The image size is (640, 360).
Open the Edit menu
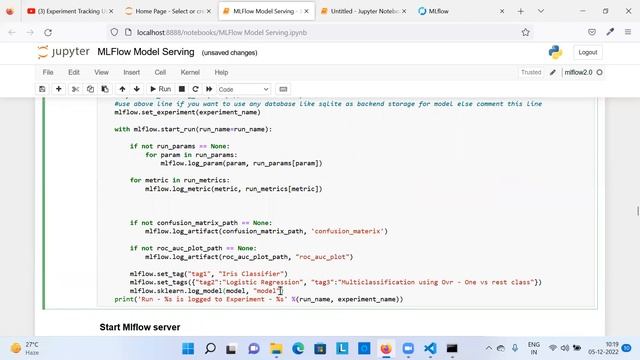click(x=74, y=72)
